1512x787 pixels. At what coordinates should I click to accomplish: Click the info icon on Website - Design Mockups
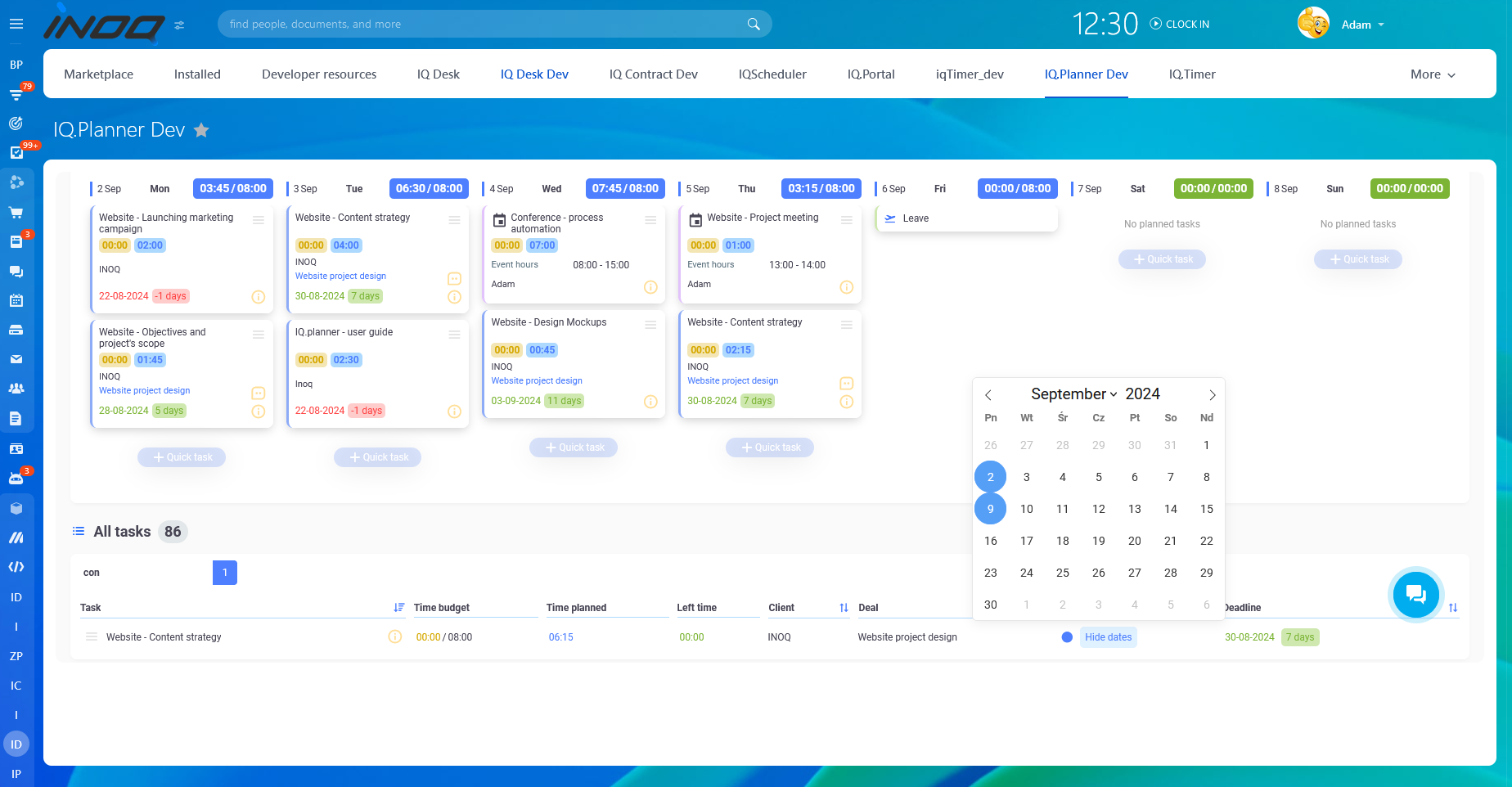650,402
